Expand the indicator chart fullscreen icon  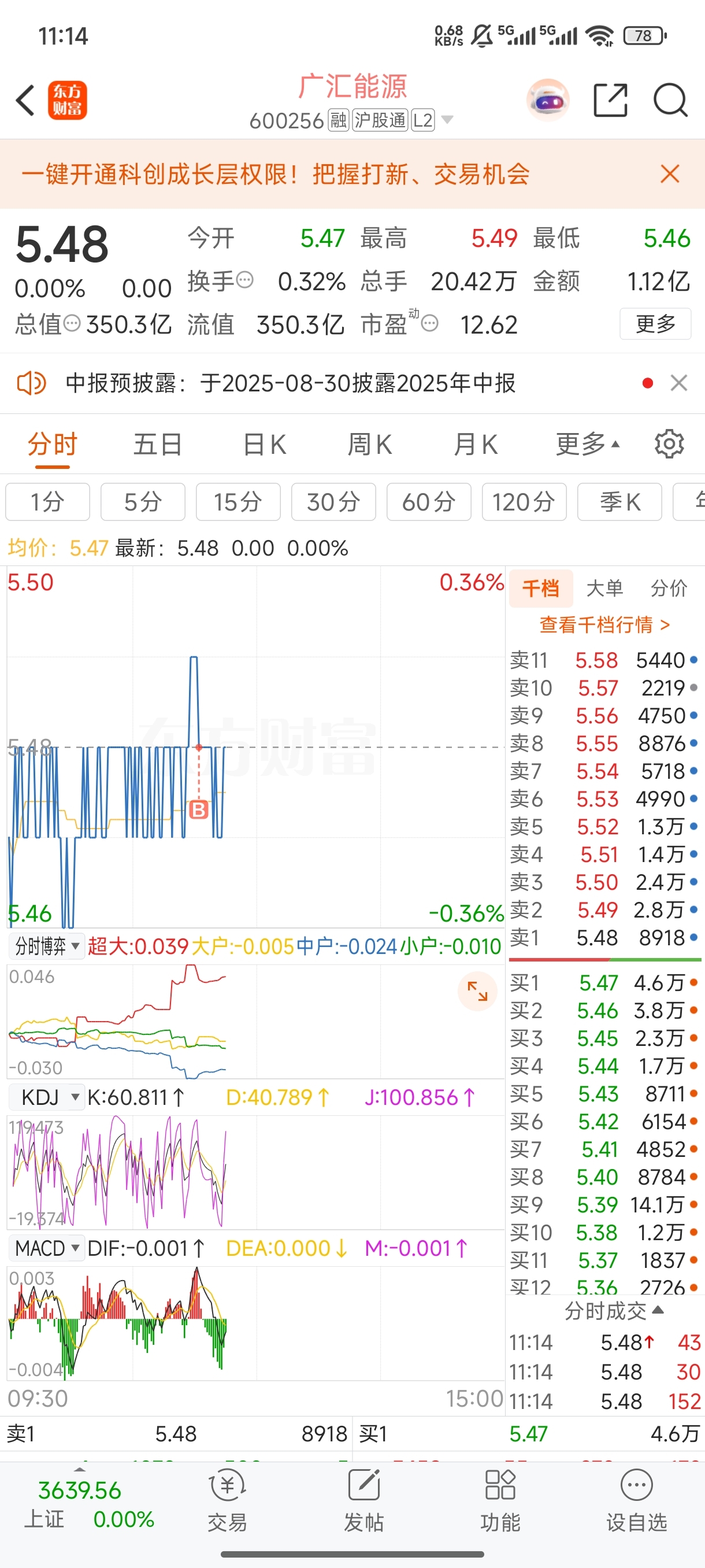click(477, 992)
